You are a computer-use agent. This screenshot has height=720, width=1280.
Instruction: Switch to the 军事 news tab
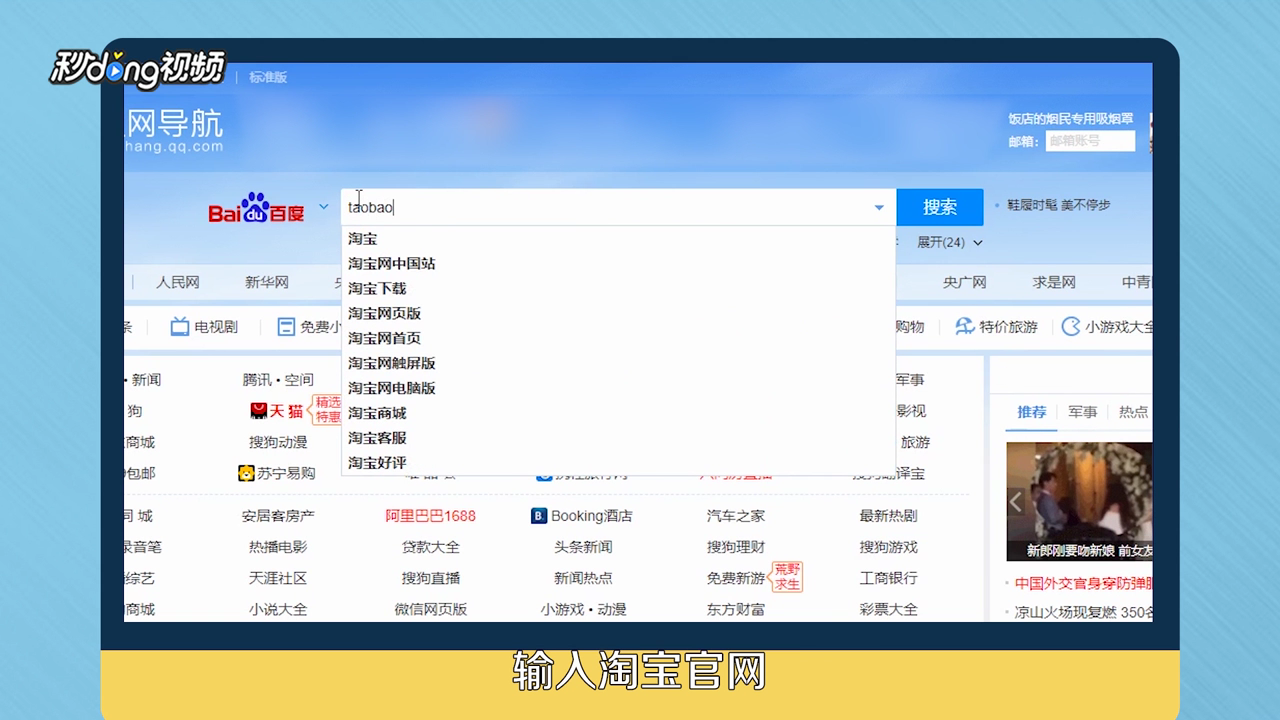point(1082,412)
